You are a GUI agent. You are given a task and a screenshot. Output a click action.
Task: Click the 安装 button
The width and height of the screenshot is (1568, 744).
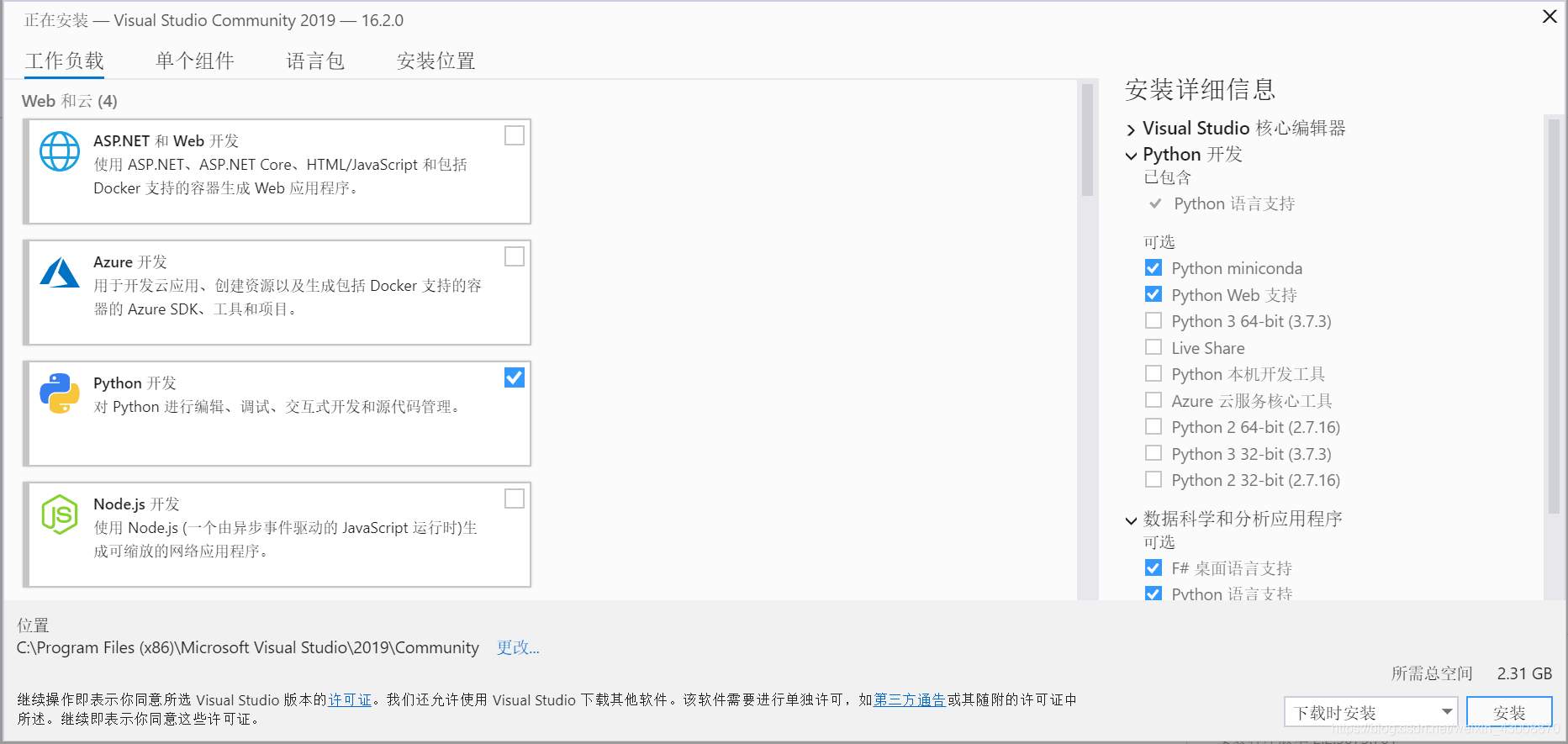coord(1509,712)
